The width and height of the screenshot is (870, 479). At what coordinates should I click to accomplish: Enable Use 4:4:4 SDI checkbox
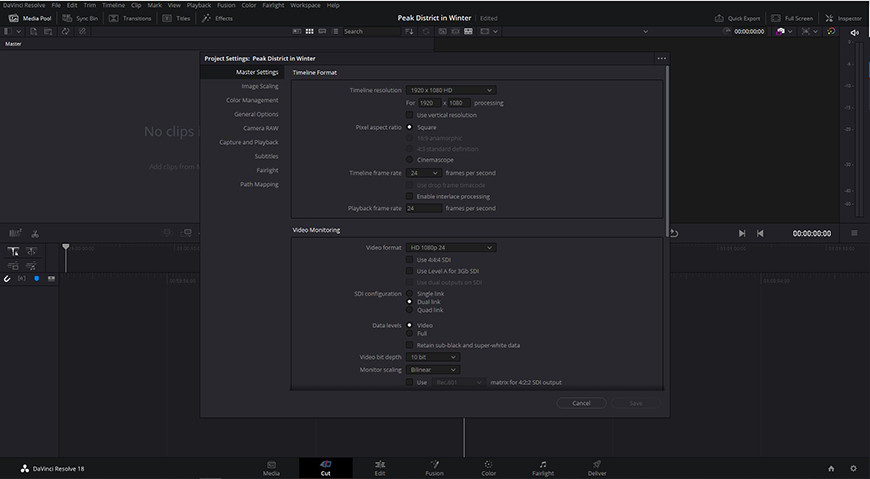pyautogui.click(x=409, y=260)
